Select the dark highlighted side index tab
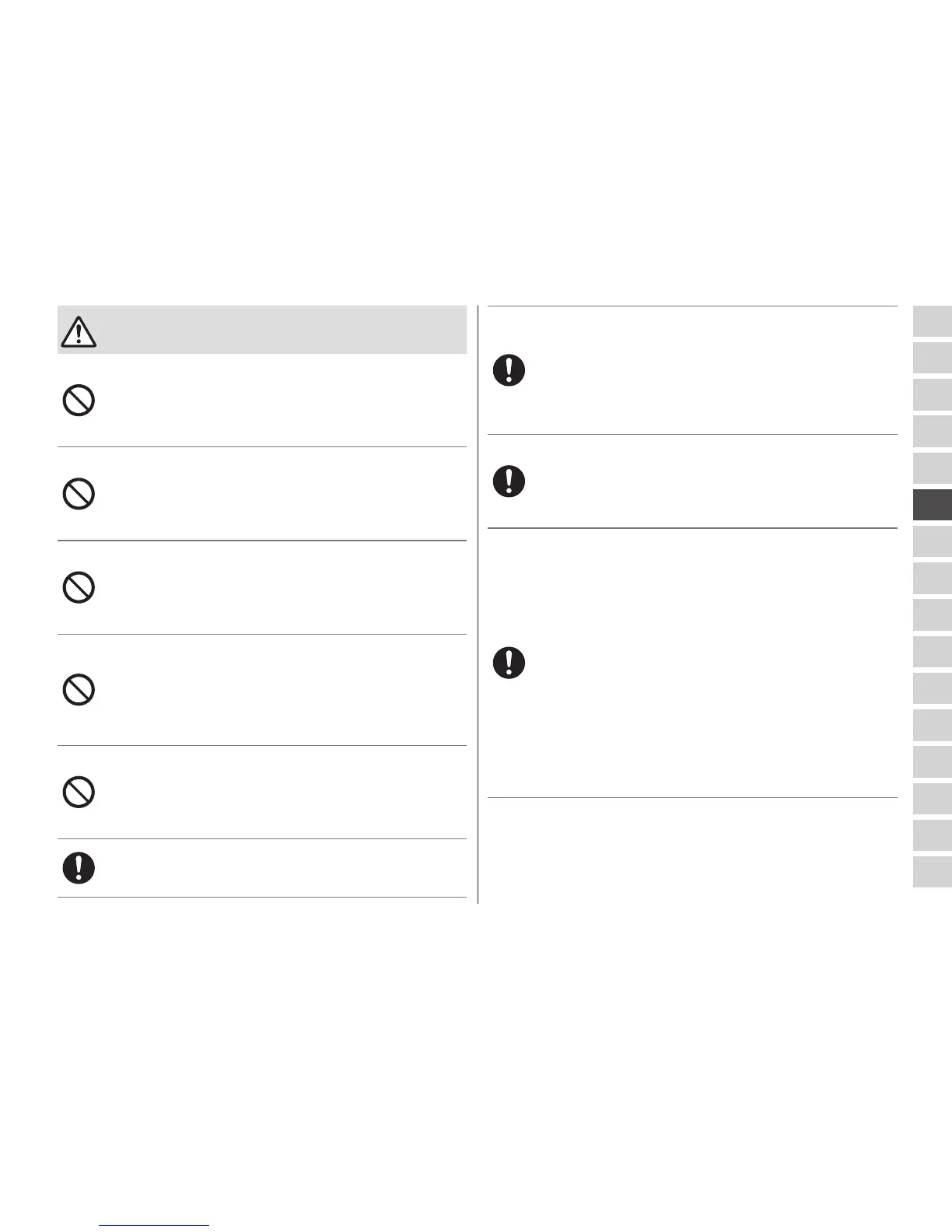The height and width of the screenshot is (1232, 952). 933,505
